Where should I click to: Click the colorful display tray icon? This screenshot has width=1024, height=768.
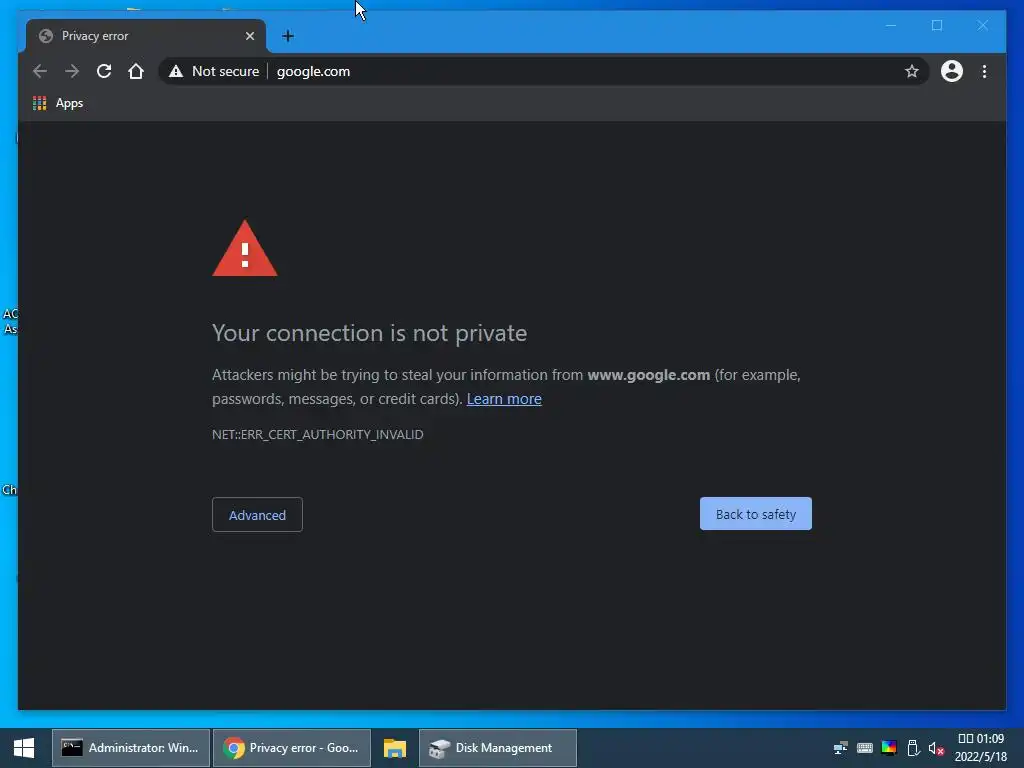coord(889,748)
